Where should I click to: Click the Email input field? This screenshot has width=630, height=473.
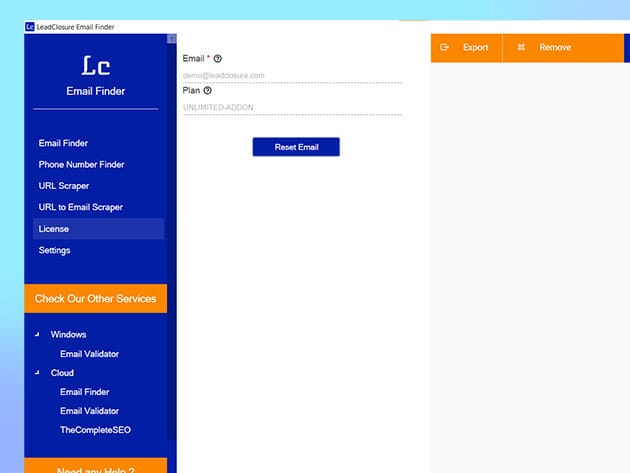291,75
